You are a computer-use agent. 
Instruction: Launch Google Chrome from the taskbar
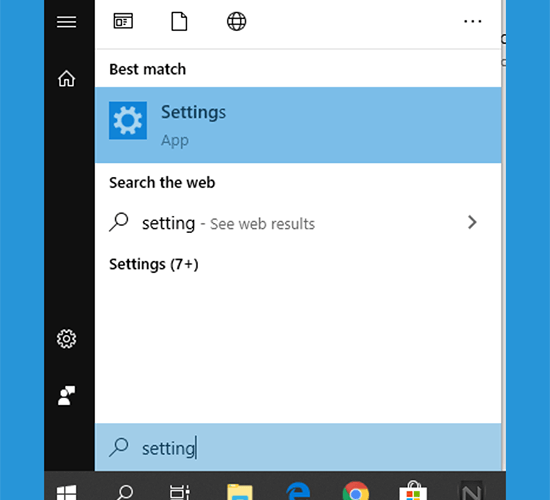pos(356,491)
